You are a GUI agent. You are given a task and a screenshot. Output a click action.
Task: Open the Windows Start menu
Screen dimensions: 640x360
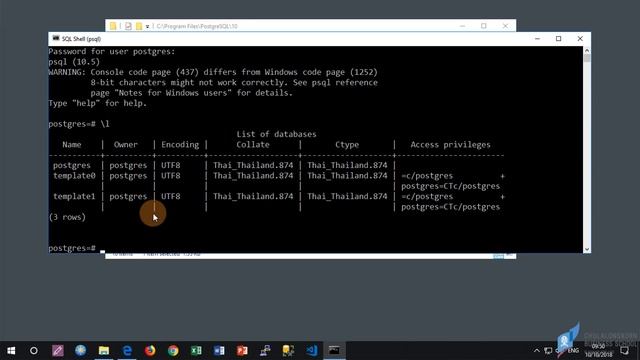11,351
